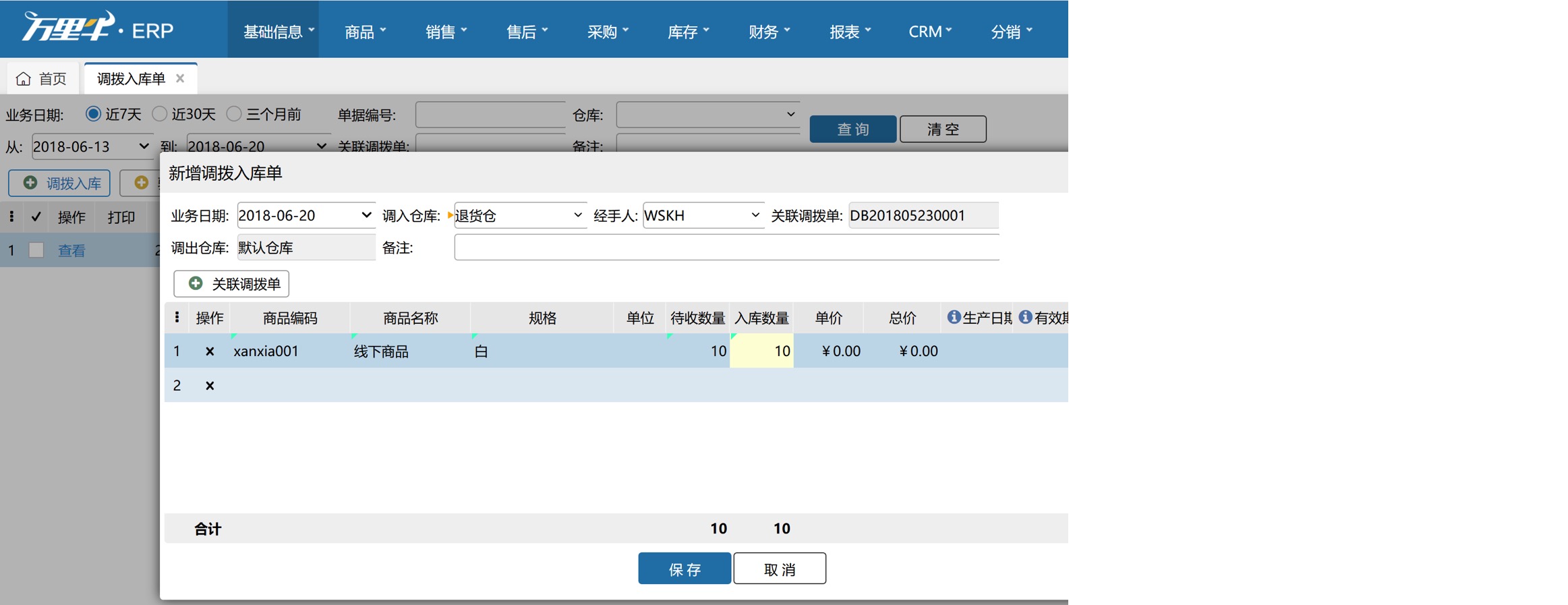Delete row 2 with the × icon
The height and width of the screenshot is (605, 1568).
[x=210, y=386]
